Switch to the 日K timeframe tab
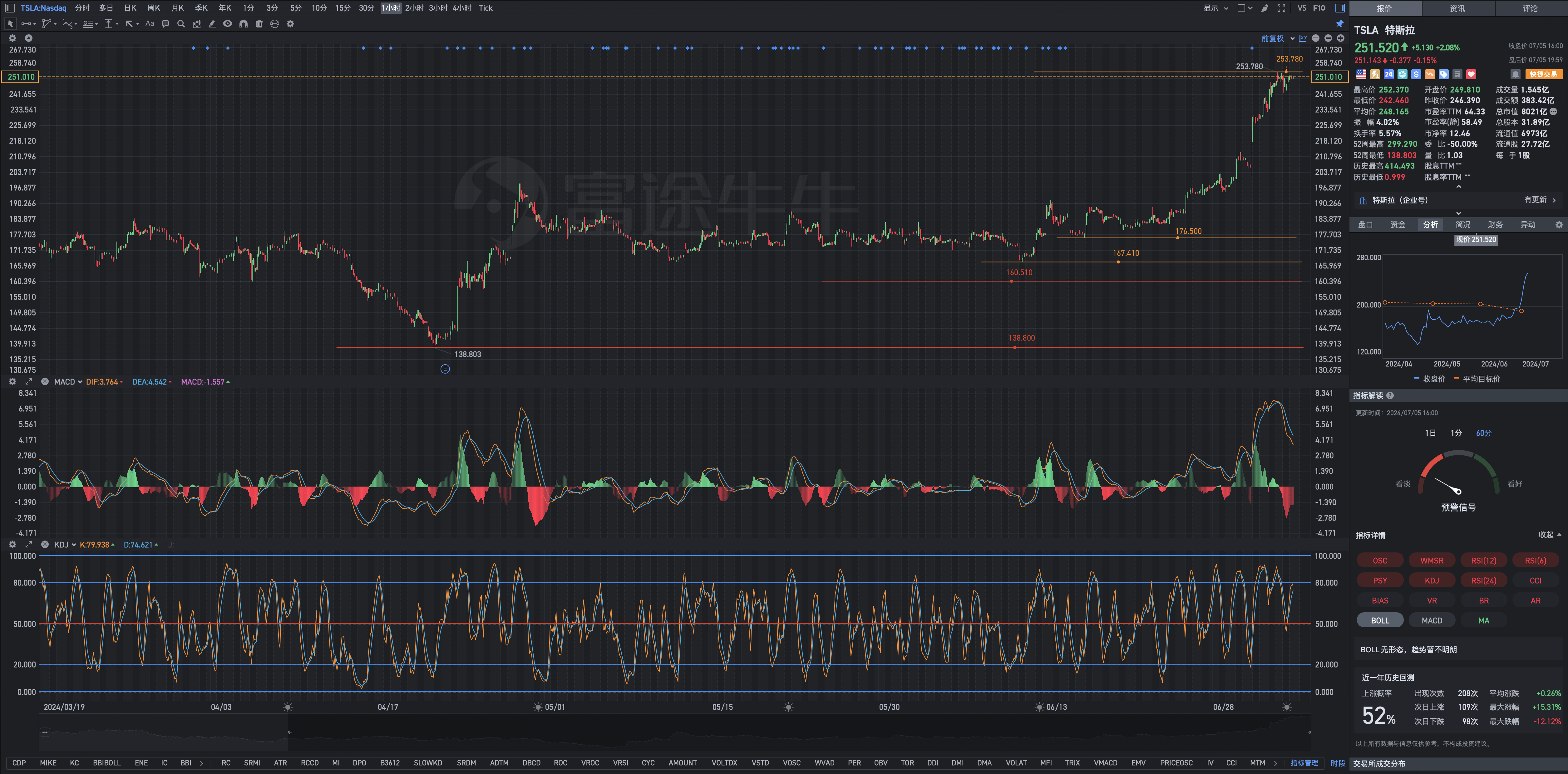 coord(130,8)
